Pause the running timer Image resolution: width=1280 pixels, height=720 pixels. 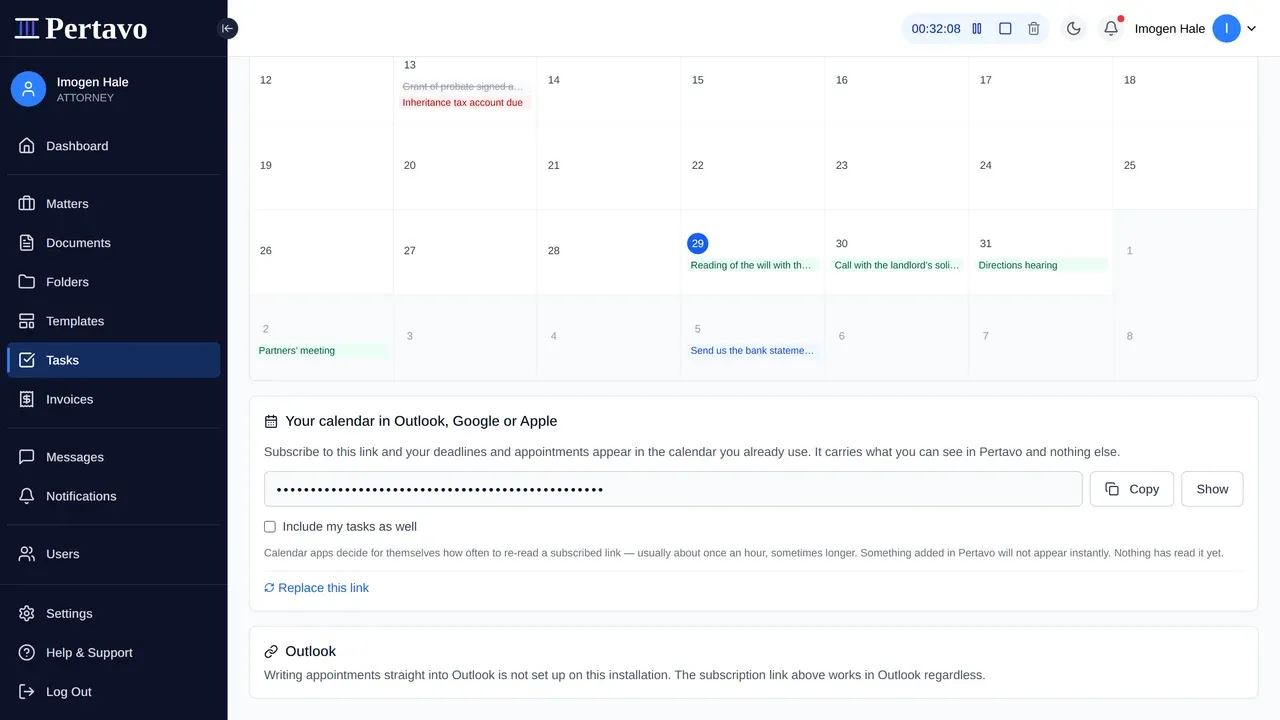pyautogui.click(x=977, y=29)
